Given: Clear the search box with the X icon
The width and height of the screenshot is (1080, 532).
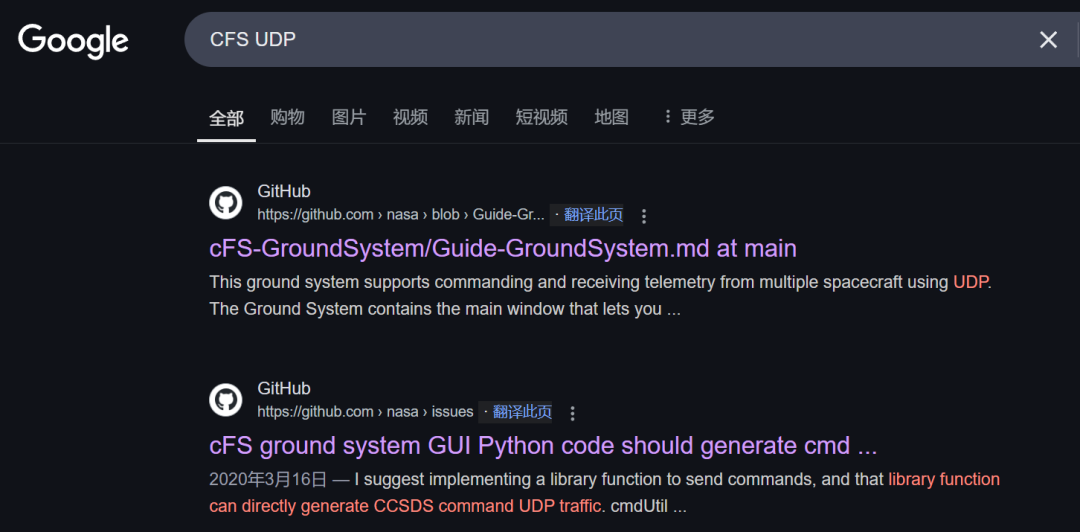Looking at the screenshot, I should point(1048,40).
